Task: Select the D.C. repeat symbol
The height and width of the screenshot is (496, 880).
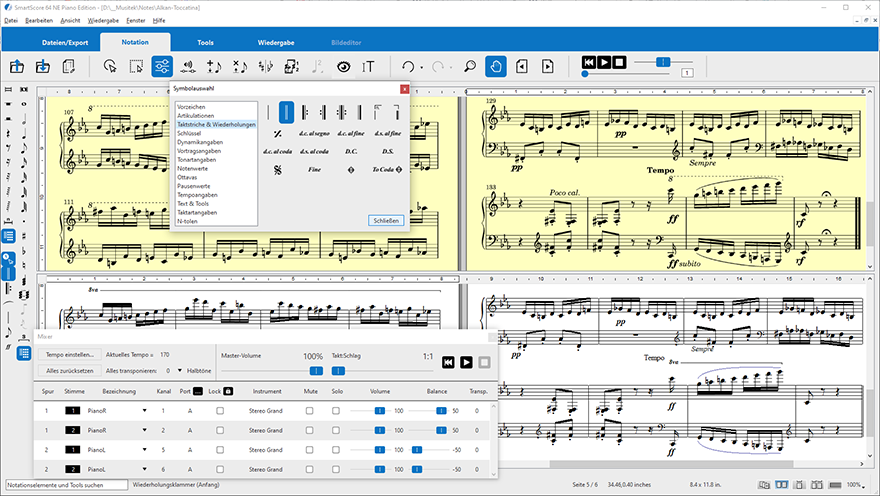Action: pos(351,151)
